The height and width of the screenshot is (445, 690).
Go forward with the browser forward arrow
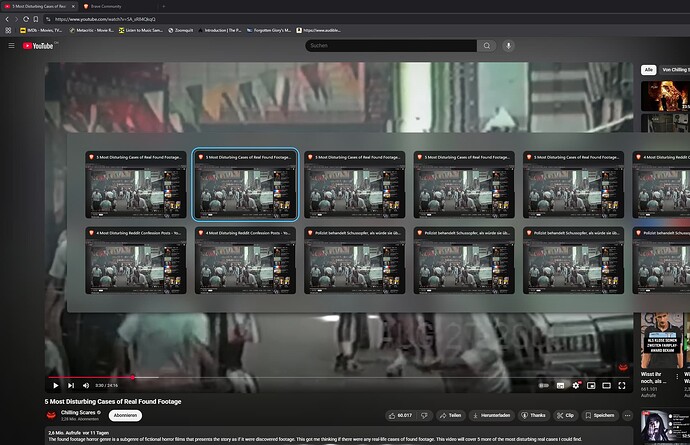coord(16,19)
